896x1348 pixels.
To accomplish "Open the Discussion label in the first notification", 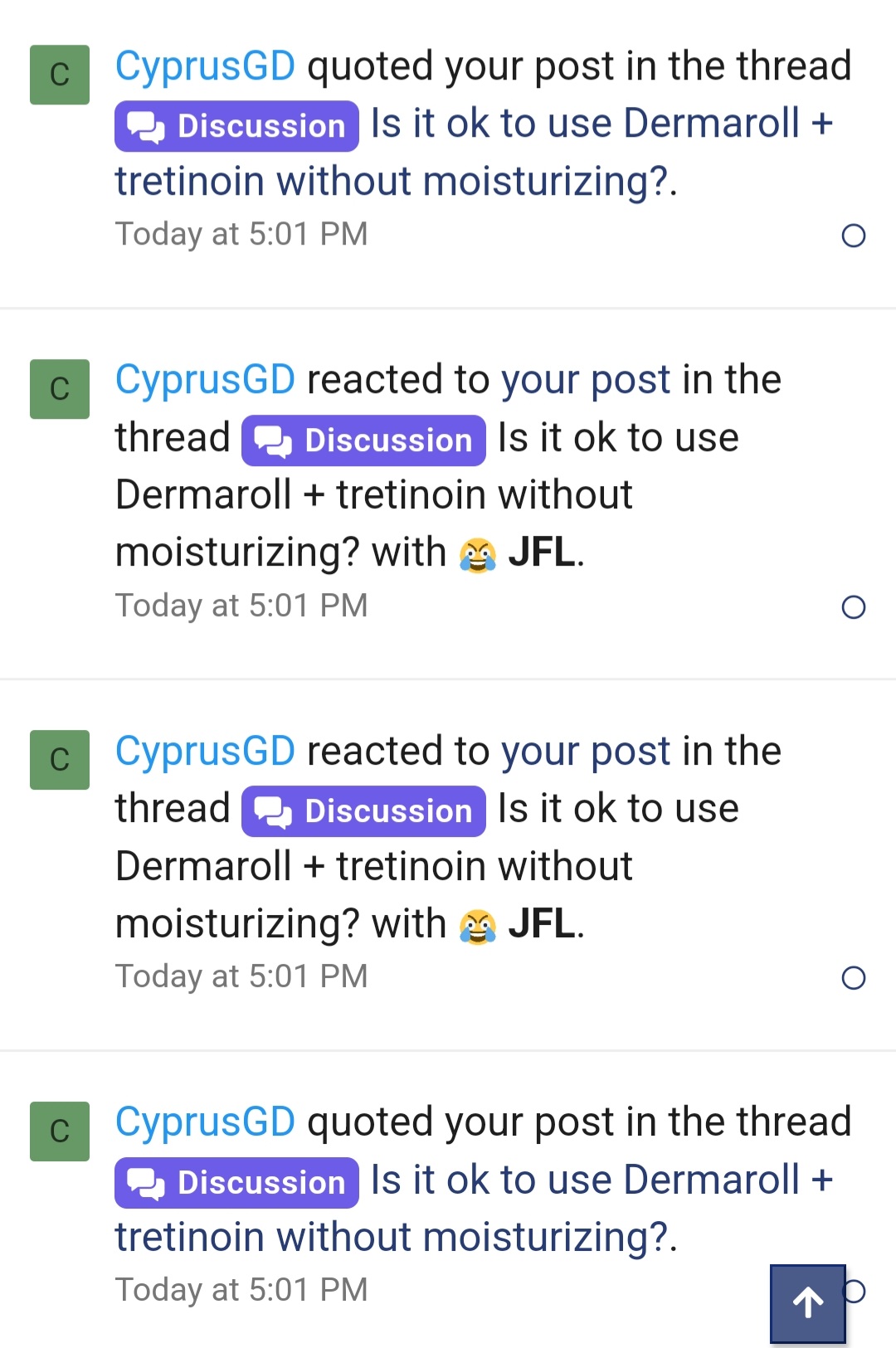I will pos(236,124).
